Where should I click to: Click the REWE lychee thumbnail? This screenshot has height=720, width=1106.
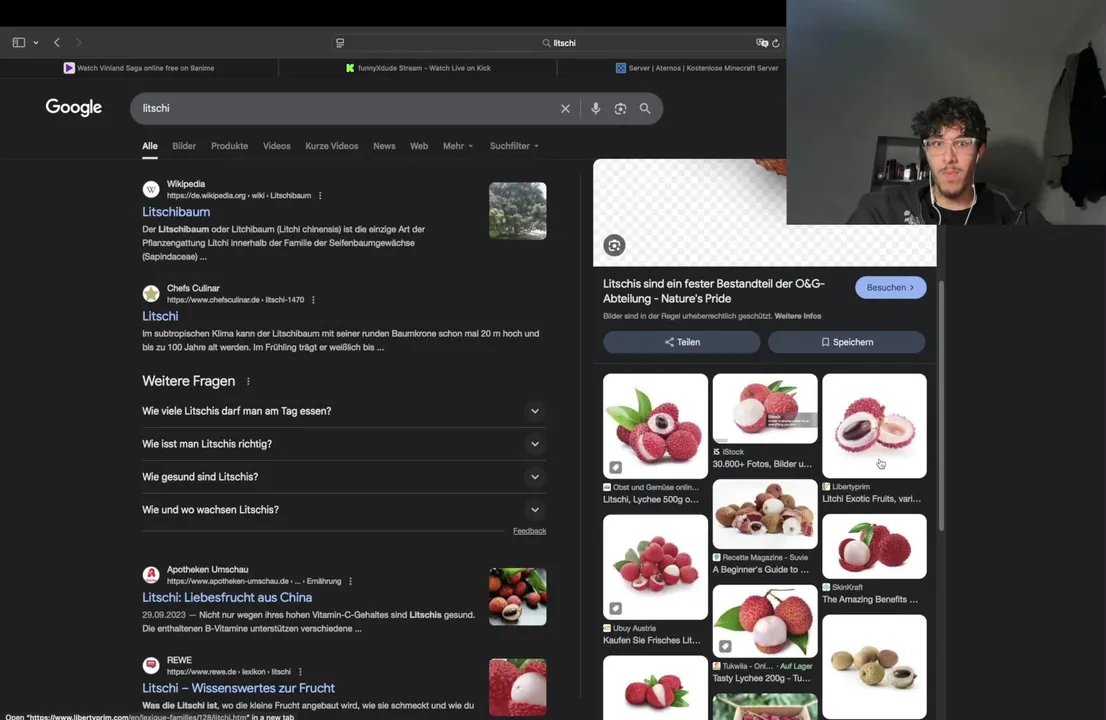(517, 687)
